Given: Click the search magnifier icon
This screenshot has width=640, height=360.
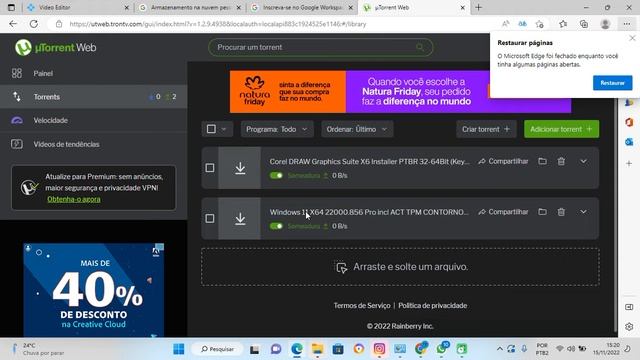Looking at the screenshot, I should point(420,47).
